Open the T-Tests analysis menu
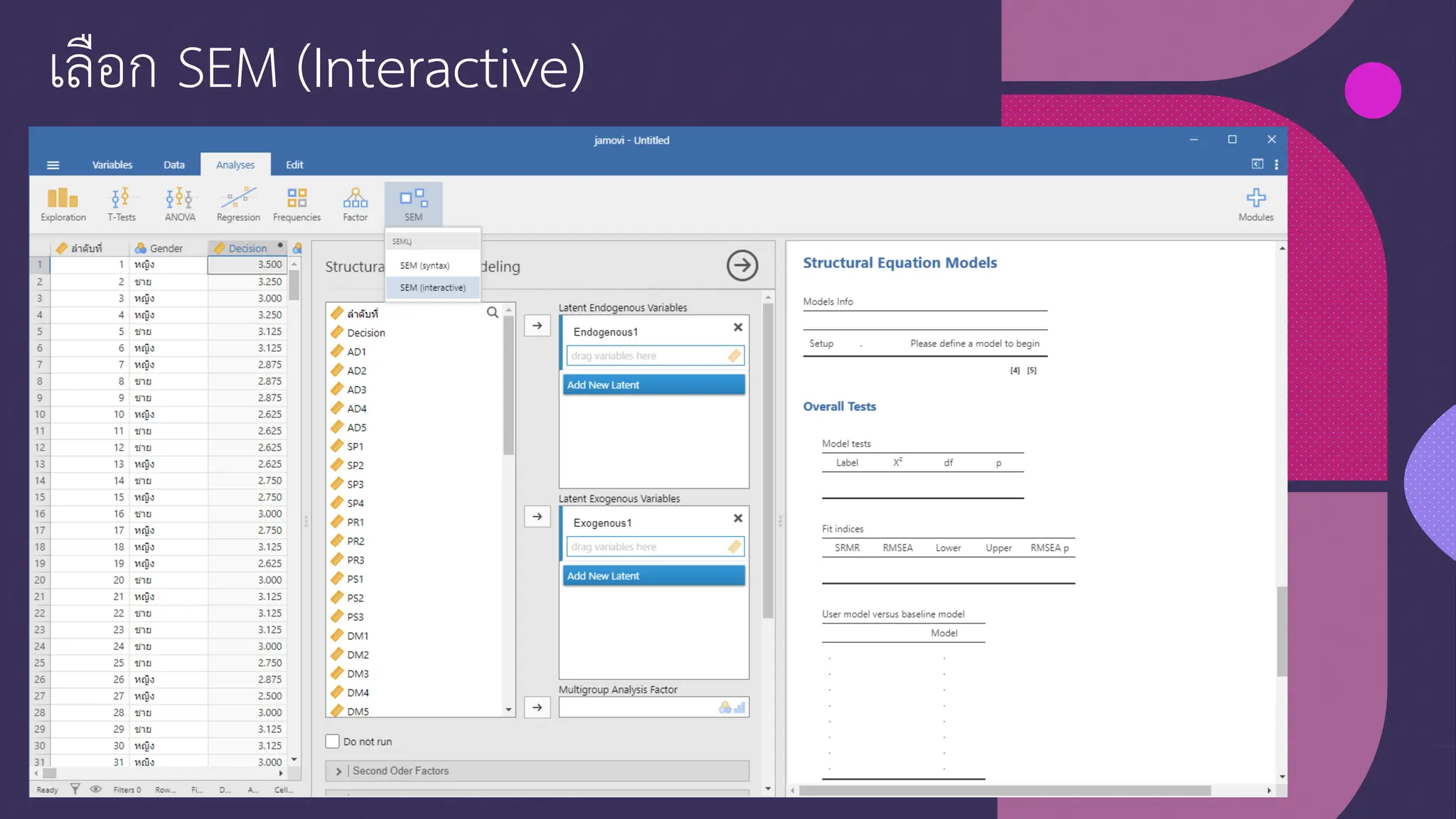The width and height of the screenshot is (1456, 819). 121,204
